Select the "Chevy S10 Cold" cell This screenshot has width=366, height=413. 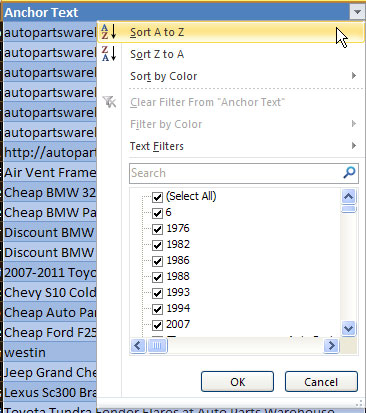50,293
